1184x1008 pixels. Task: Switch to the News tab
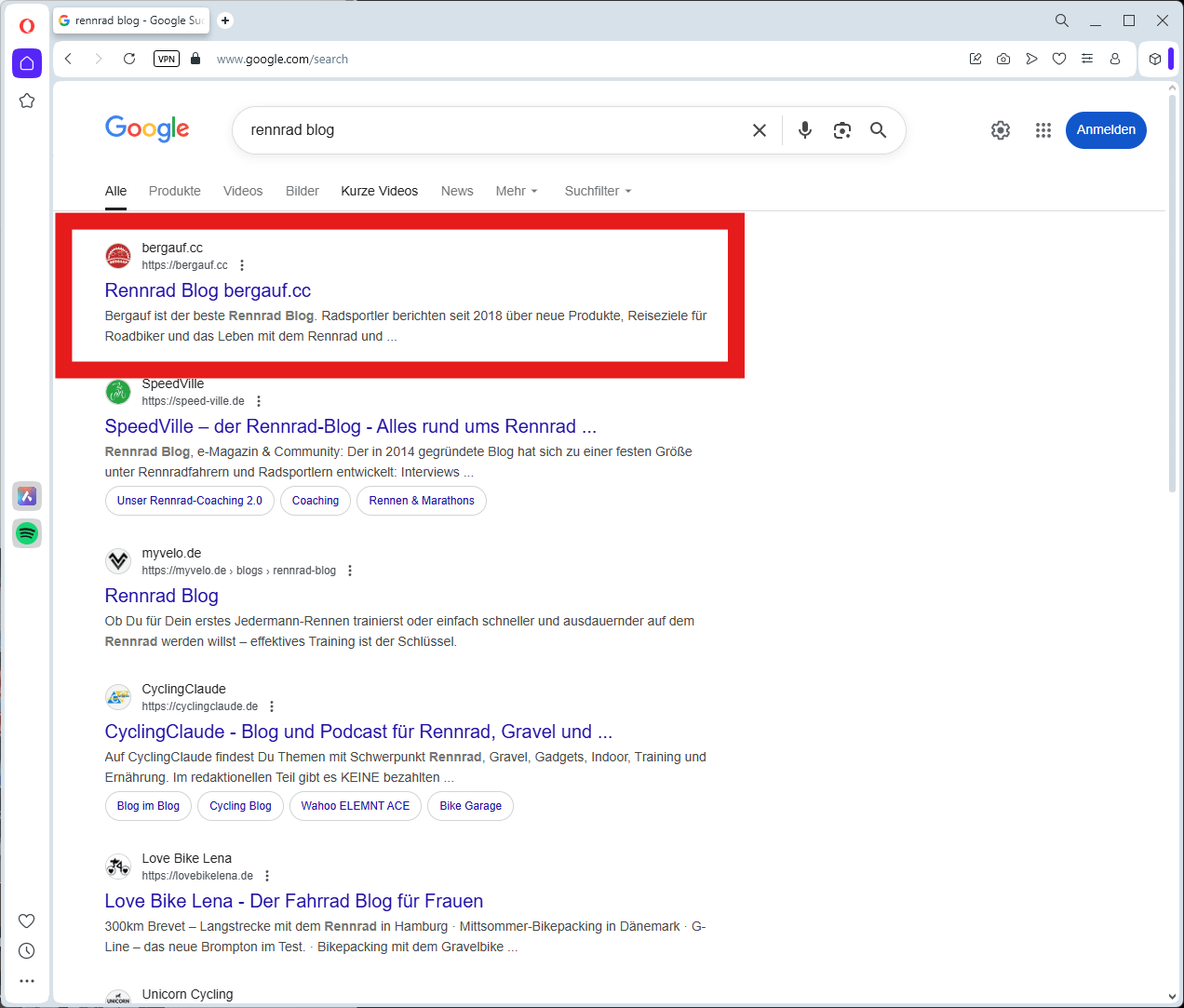point(457,191)
